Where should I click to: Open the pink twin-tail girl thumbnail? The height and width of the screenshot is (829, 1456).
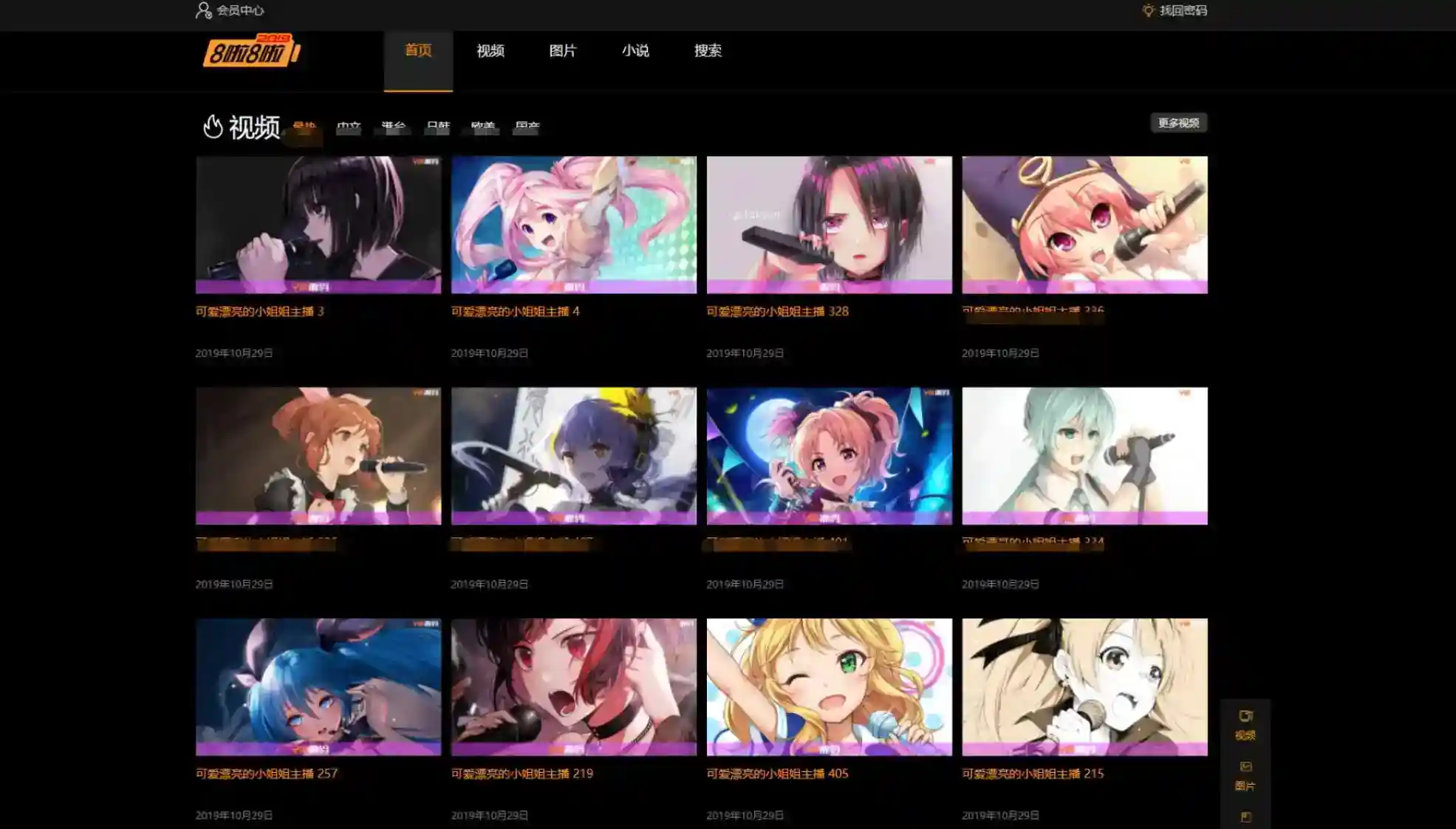tap(573, 224)
